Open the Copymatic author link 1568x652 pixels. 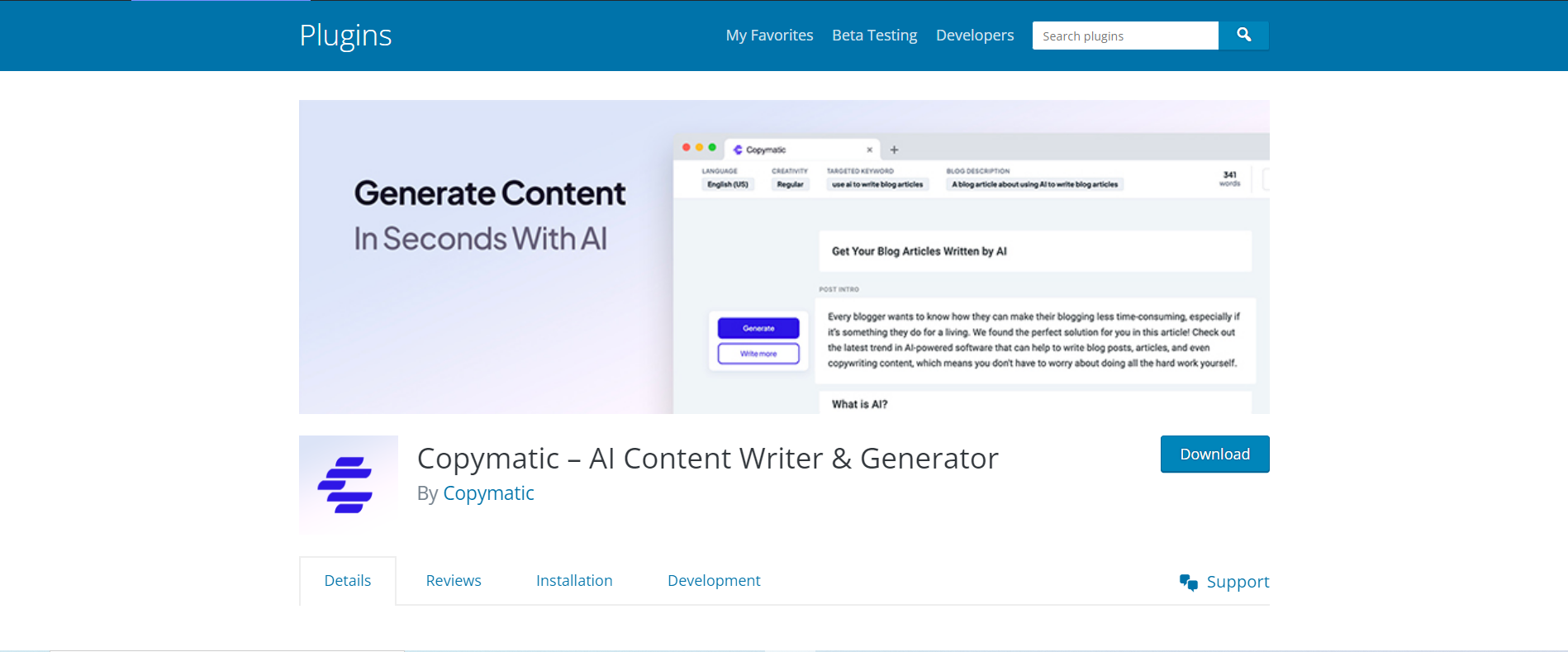tap(488, 493)
